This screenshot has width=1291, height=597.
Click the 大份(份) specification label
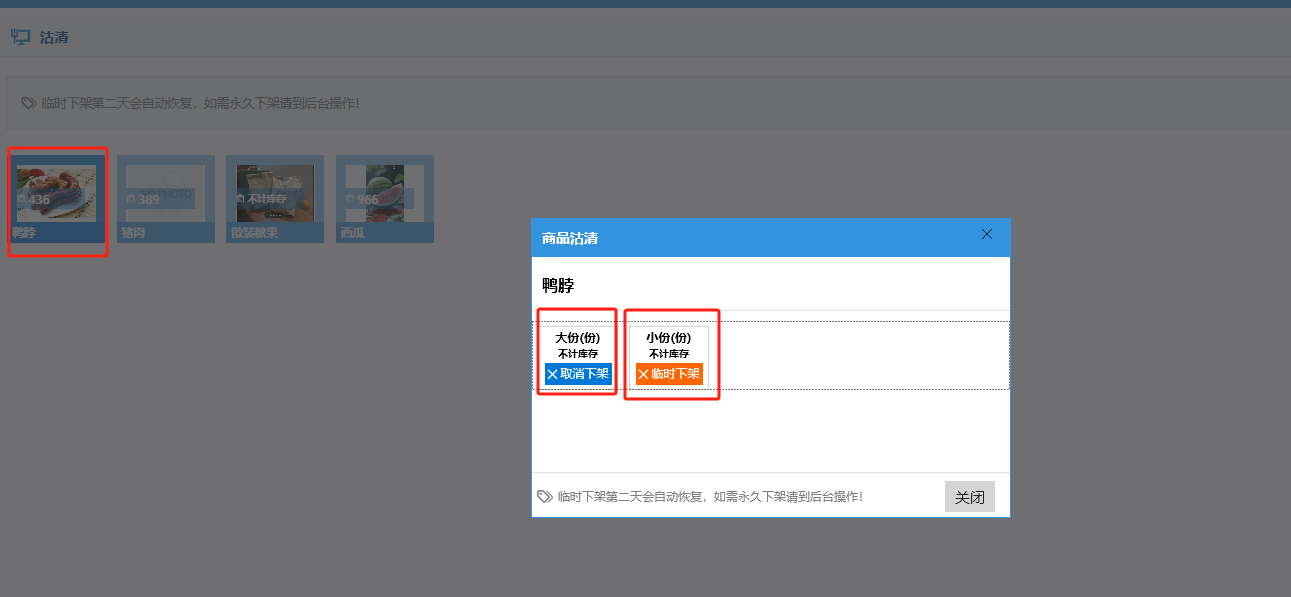tap(578, 338)
